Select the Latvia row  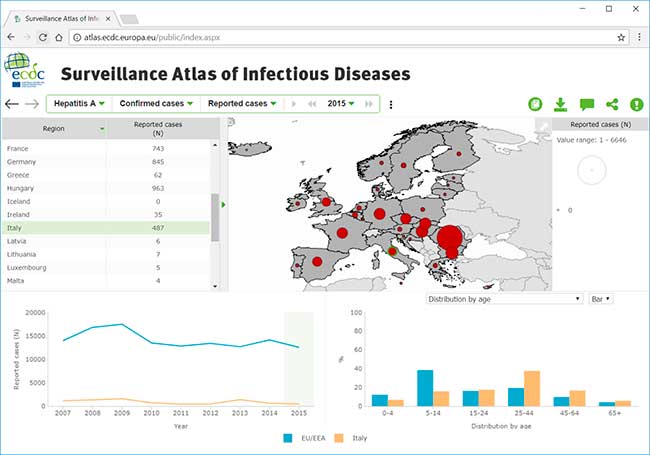point(106,241)
